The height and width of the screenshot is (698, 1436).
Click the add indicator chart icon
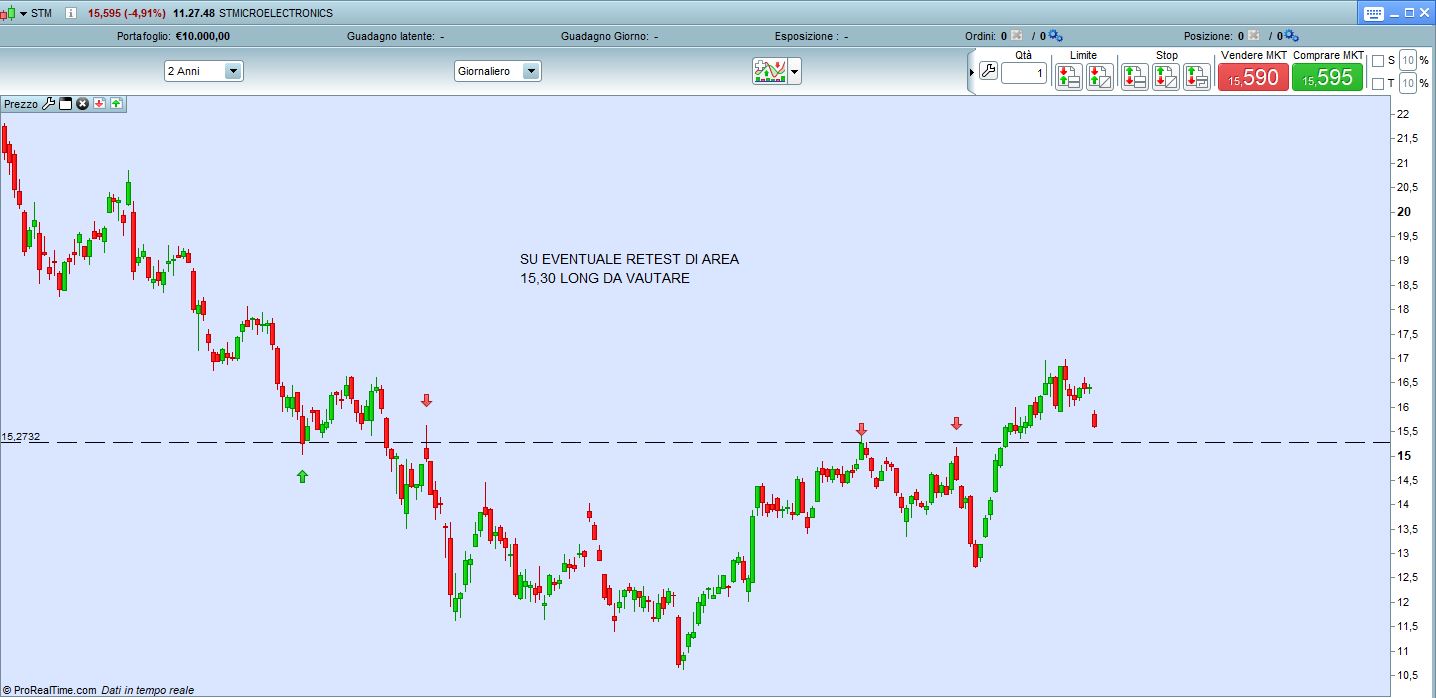coord(770,72)
